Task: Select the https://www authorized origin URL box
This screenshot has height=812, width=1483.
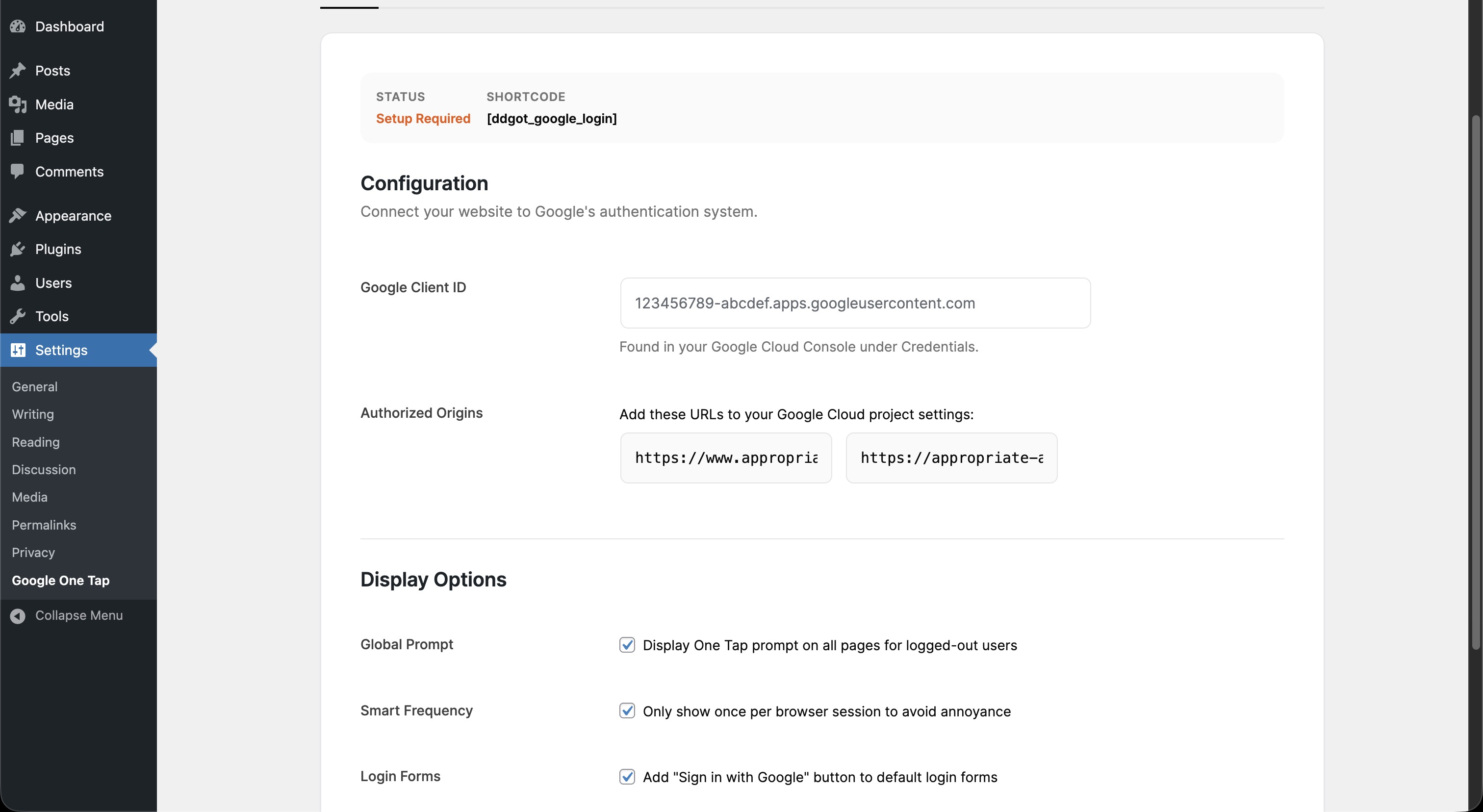Action: click(725, 458)
